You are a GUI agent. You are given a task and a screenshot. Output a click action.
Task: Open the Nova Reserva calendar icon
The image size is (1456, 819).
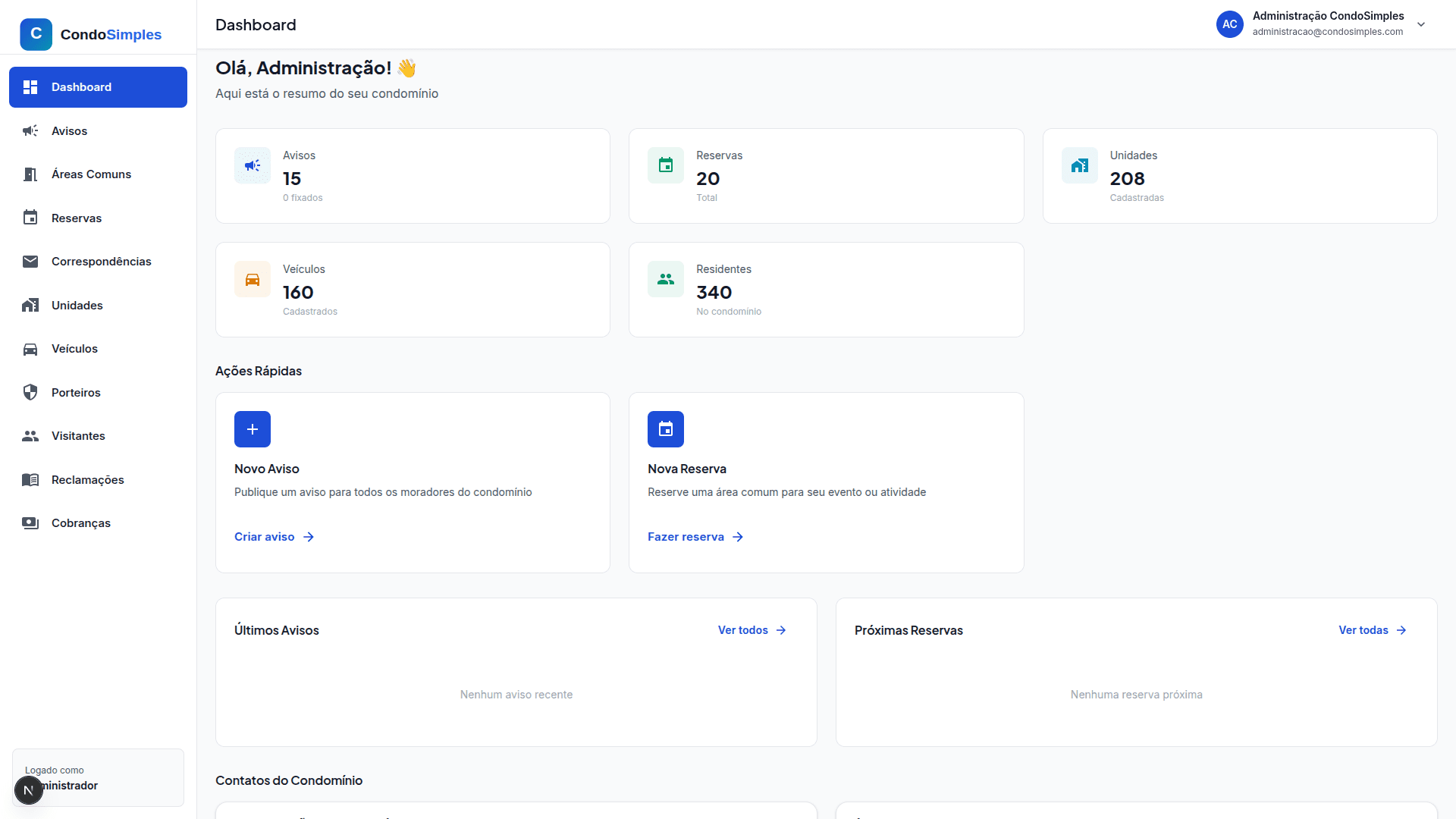tap(665, 429)
